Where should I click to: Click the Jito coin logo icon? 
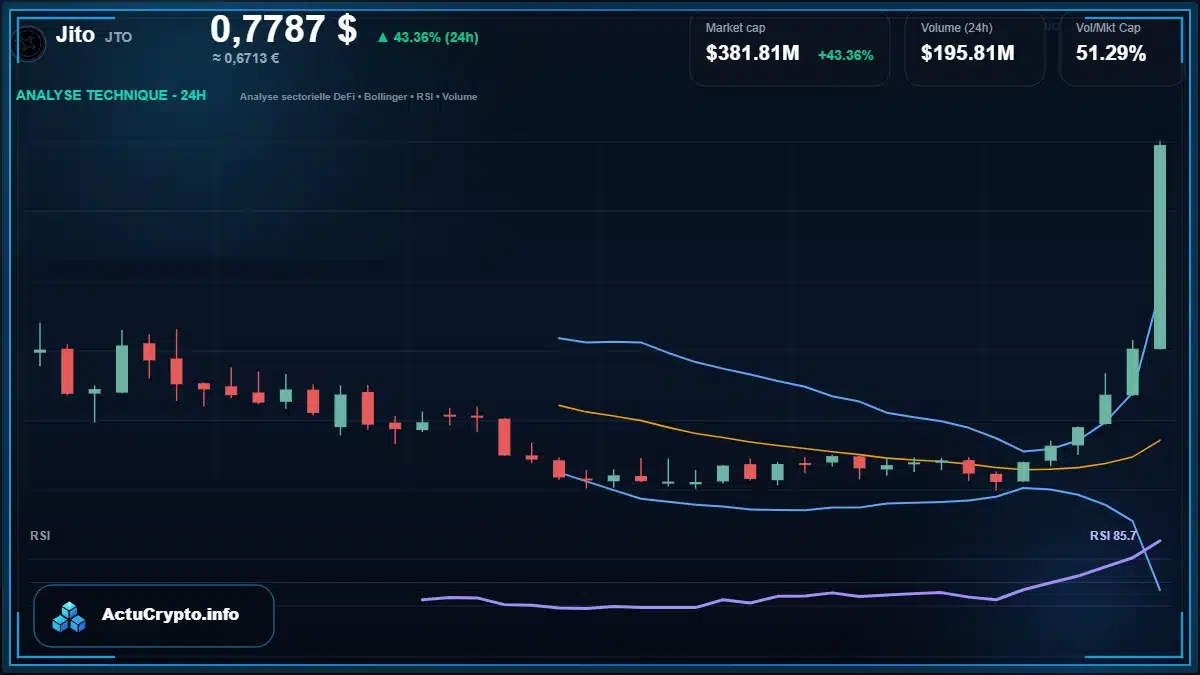click(x=28, y=42)
